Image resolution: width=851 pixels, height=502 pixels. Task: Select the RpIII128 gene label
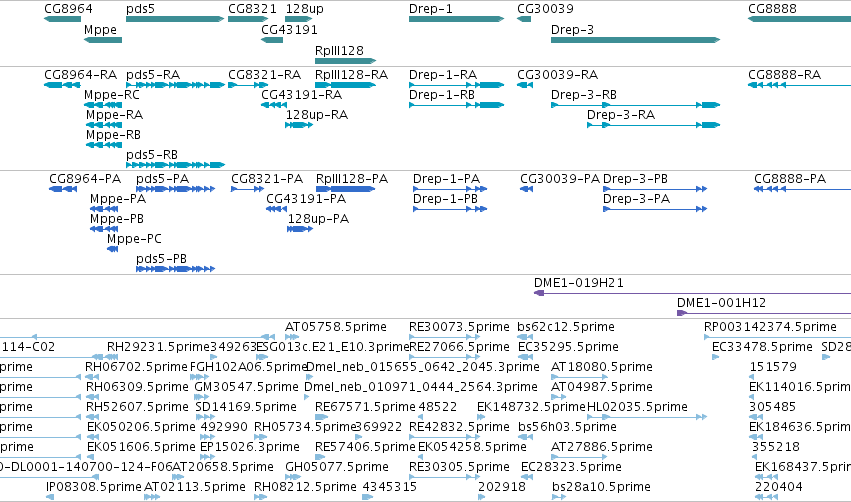click(339, 50)
